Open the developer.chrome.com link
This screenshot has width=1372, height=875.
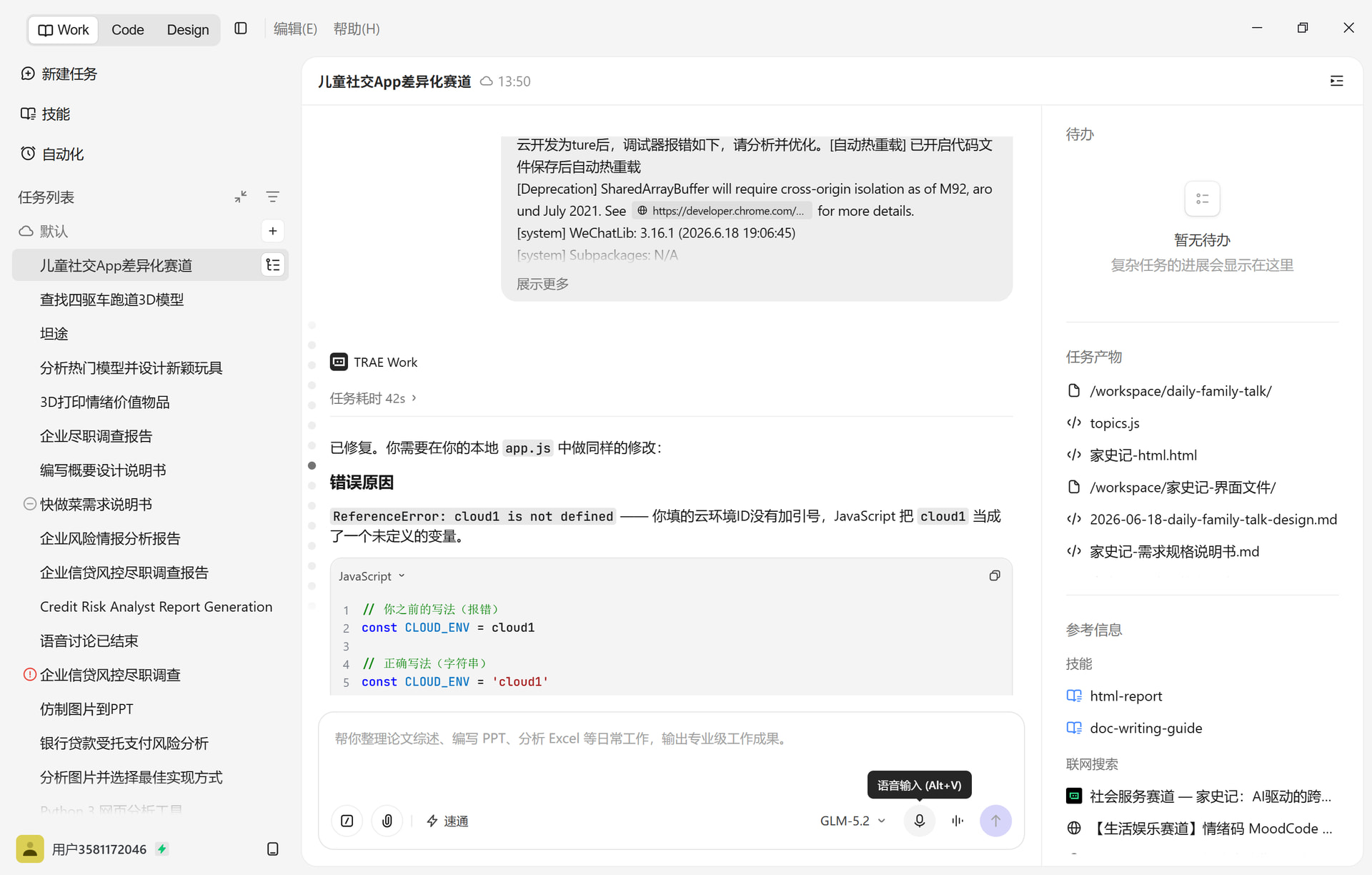click(721, 211)
